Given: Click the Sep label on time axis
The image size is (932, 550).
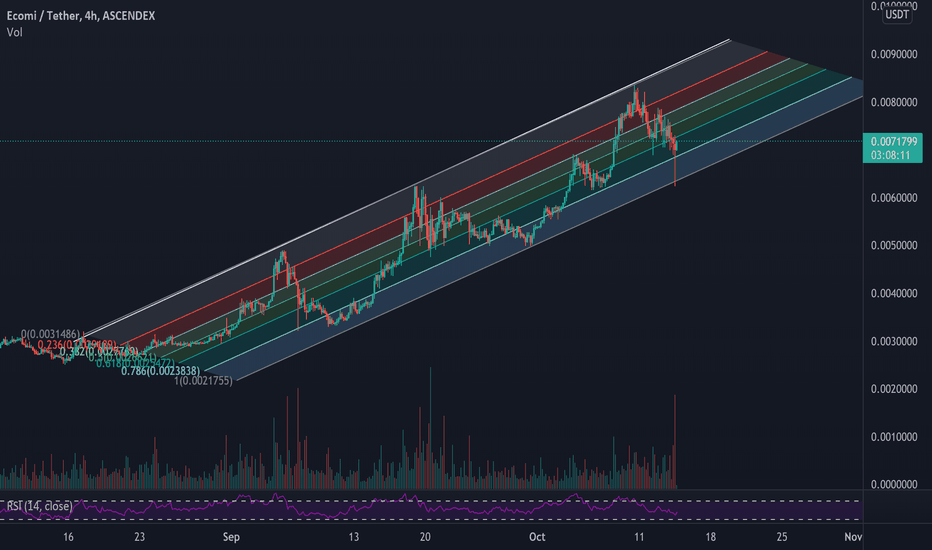Looking at the screenshot, I should [231, 537].
